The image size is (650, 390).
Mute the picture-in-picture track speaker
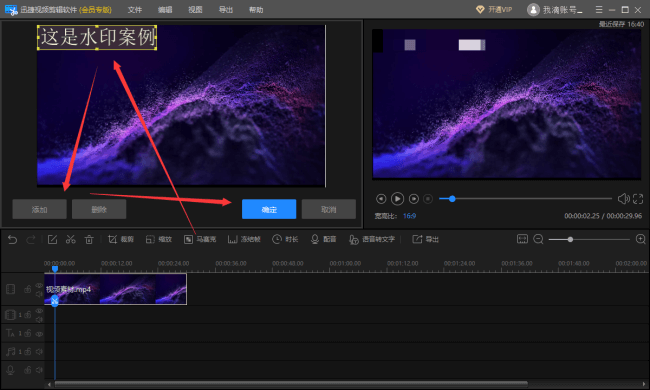39,320
